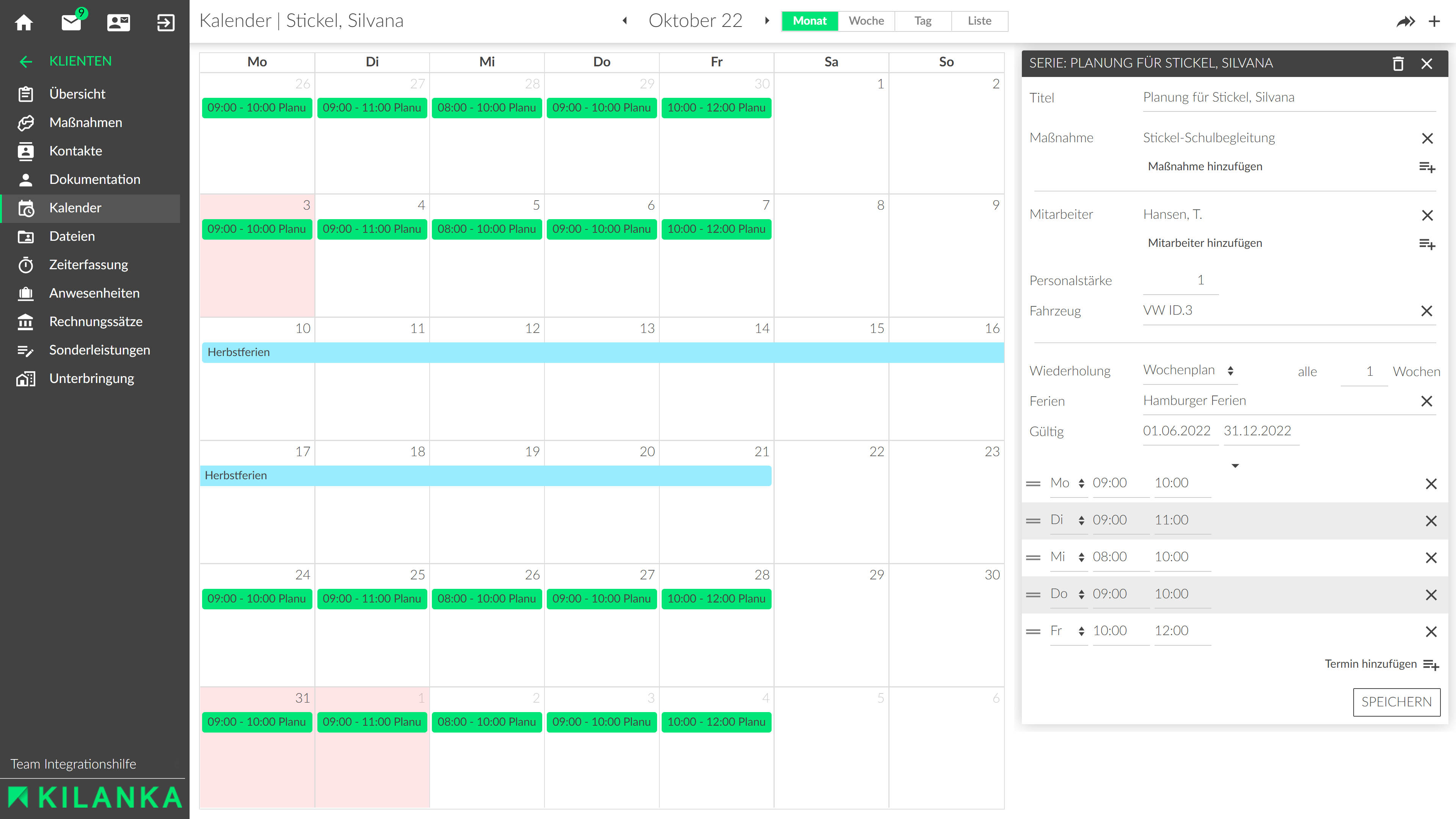The image size is (1456, 819).
Task: Click drag handle of the Fr row
Action: [1033, 632]
